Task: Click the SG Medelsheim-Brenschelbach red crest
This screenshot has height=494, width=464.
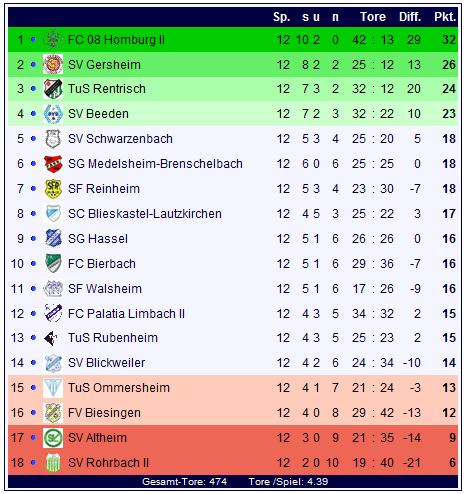Action: [53, 164]
